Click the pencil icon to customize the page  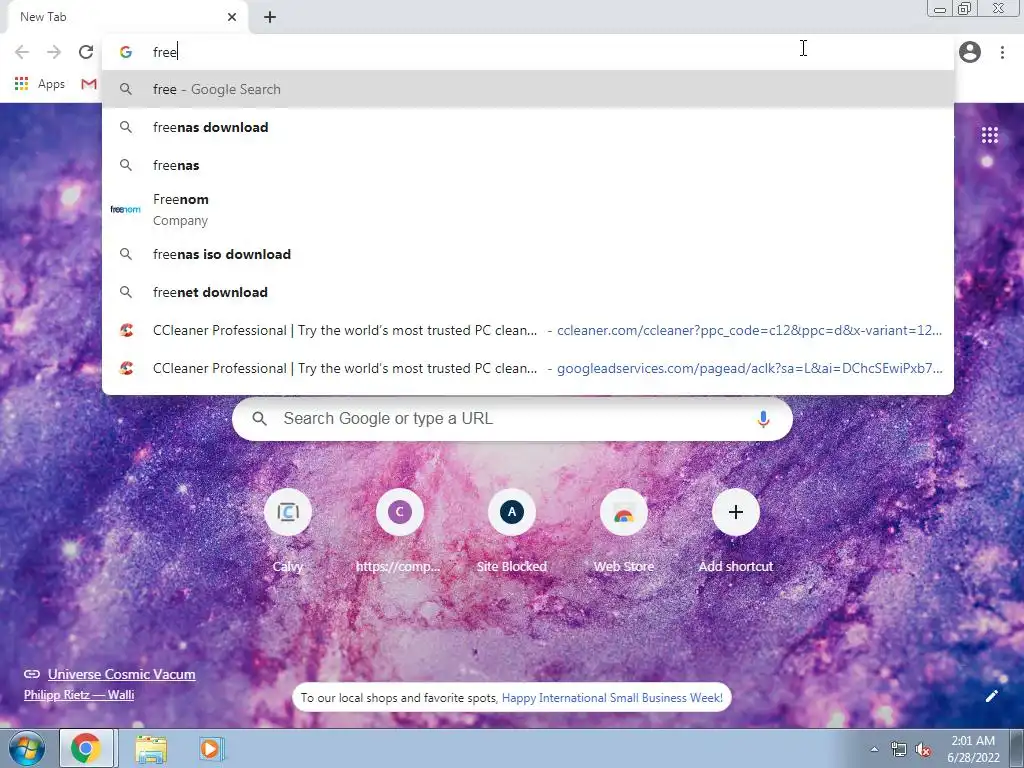[x=991, y=696]
